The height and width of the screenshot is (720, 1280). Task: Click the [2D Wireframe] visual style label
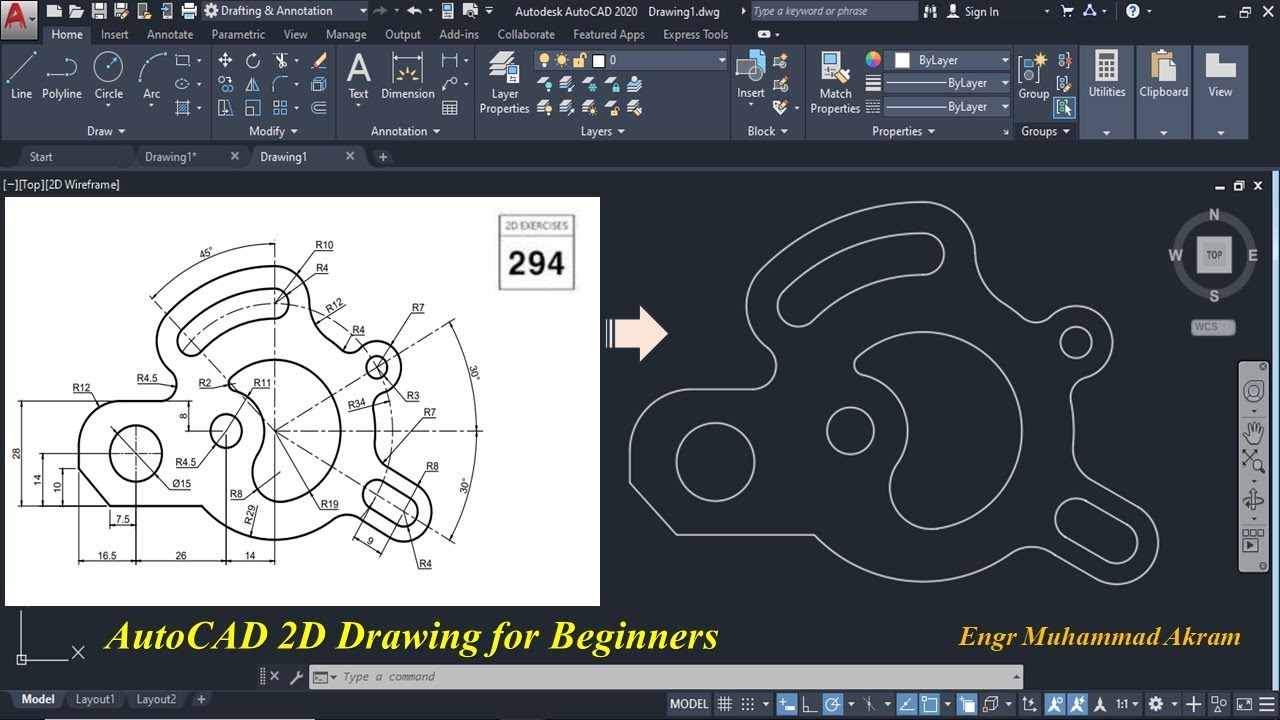pos(82,185)
